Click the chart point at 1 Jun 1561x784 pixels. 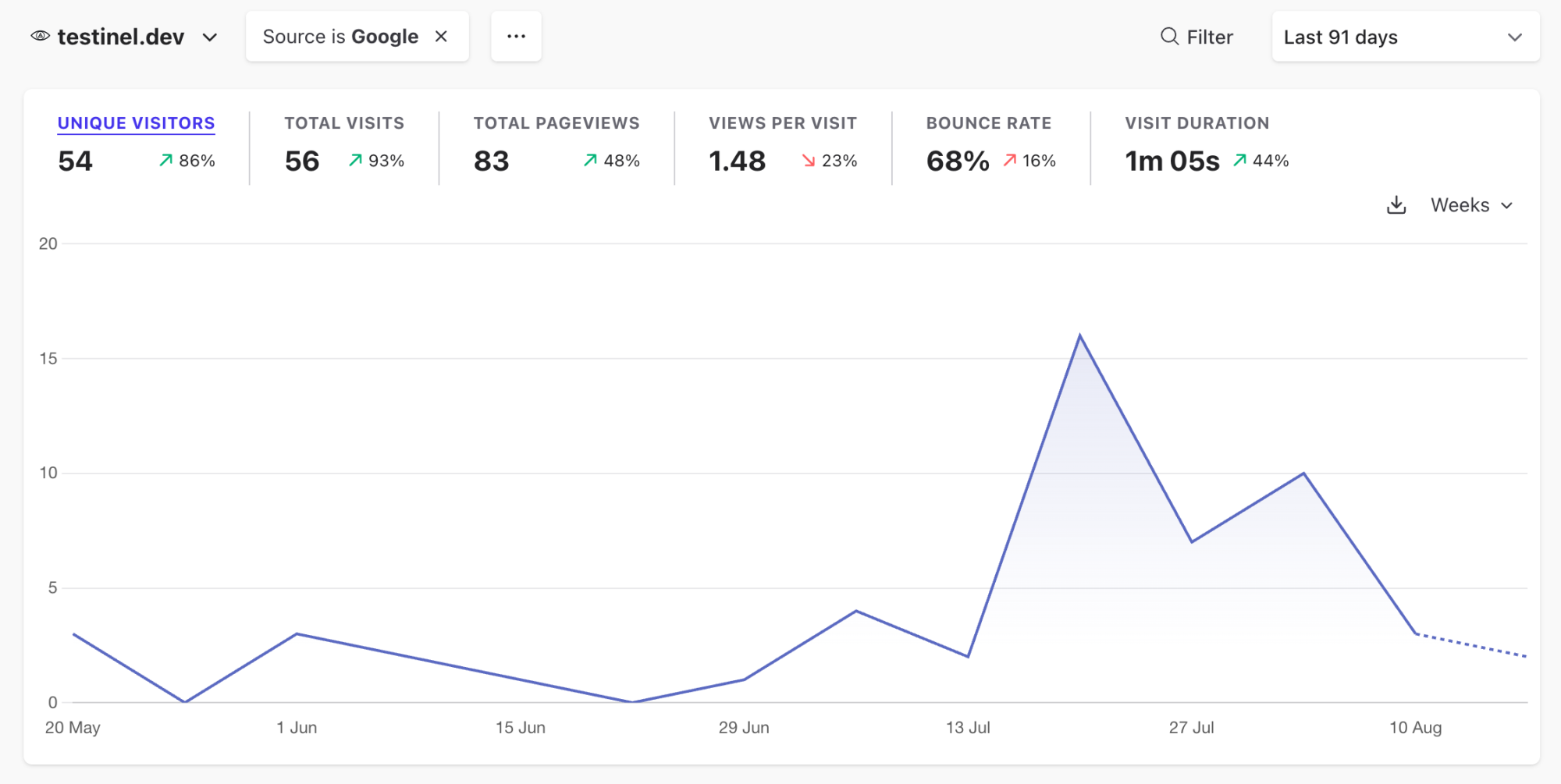click(297, 633)
